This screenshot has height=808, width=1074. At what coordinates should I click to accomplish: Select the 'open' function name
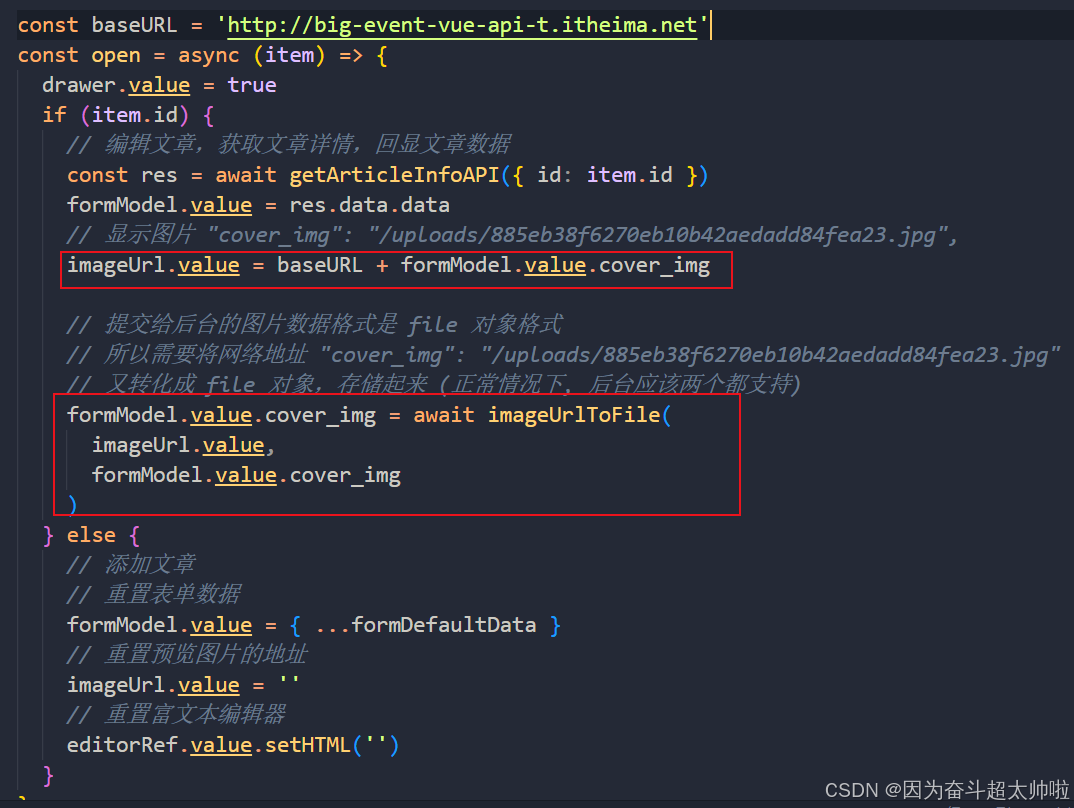coord(116,55)
